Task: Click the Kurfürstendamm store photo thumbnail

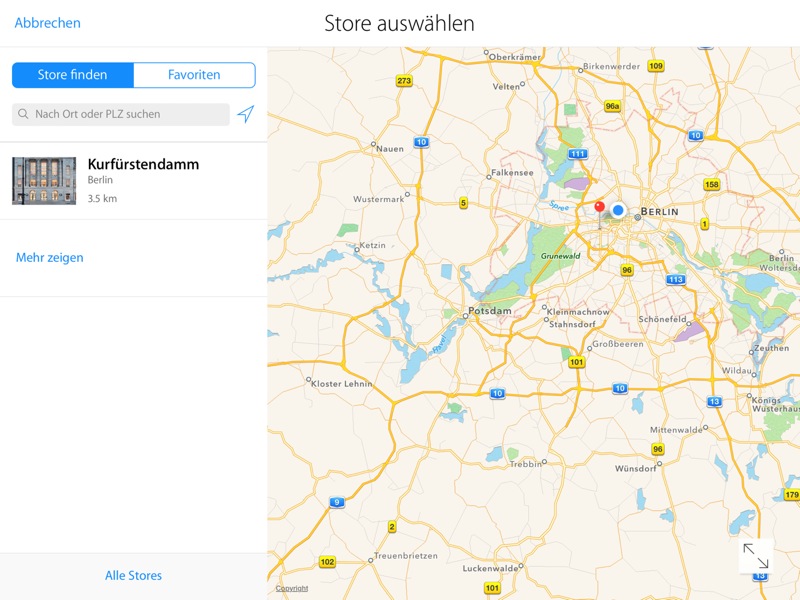Action: 44,181
